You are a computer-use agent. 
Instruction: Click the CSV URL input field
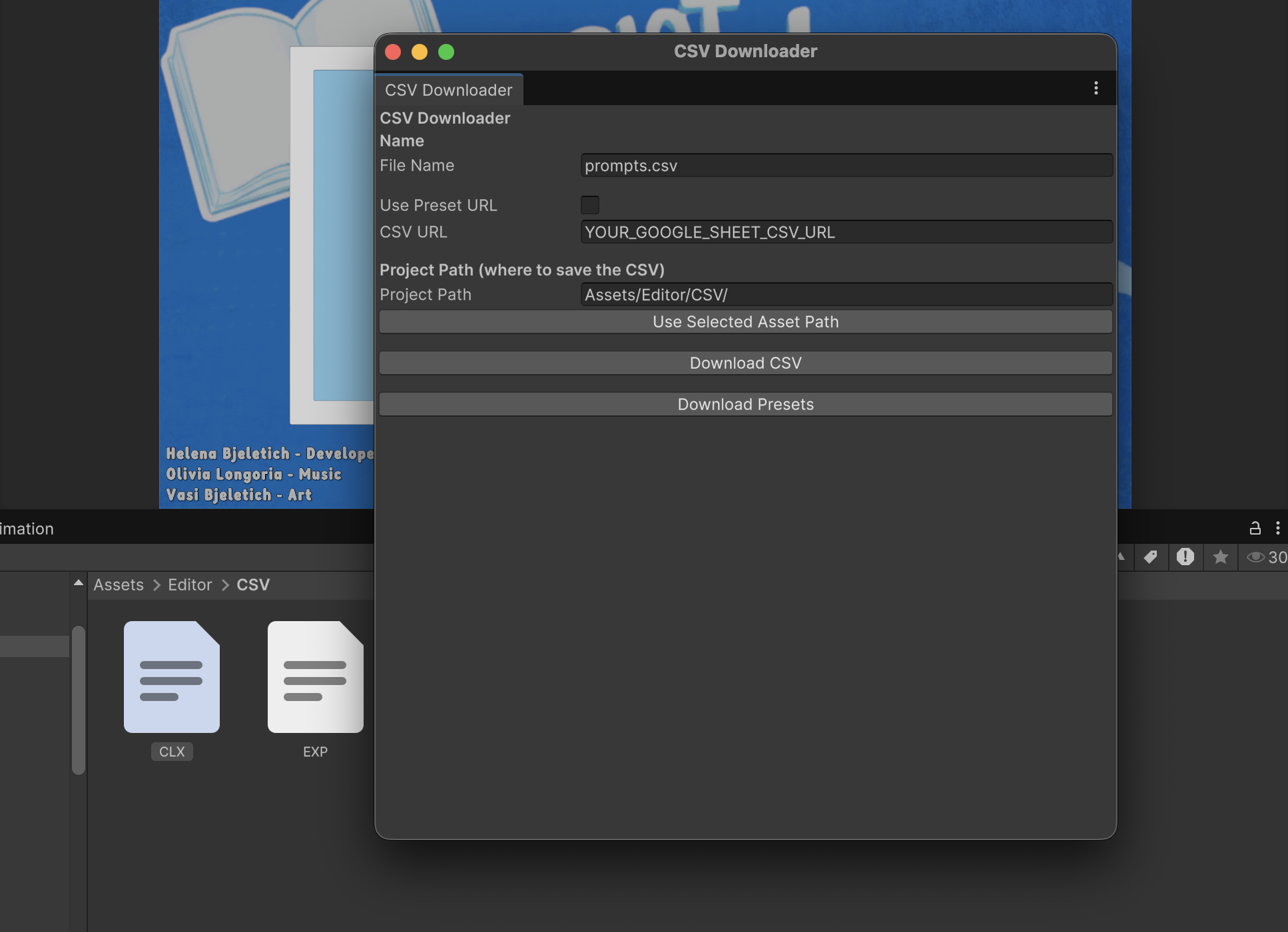pos(846,232)
